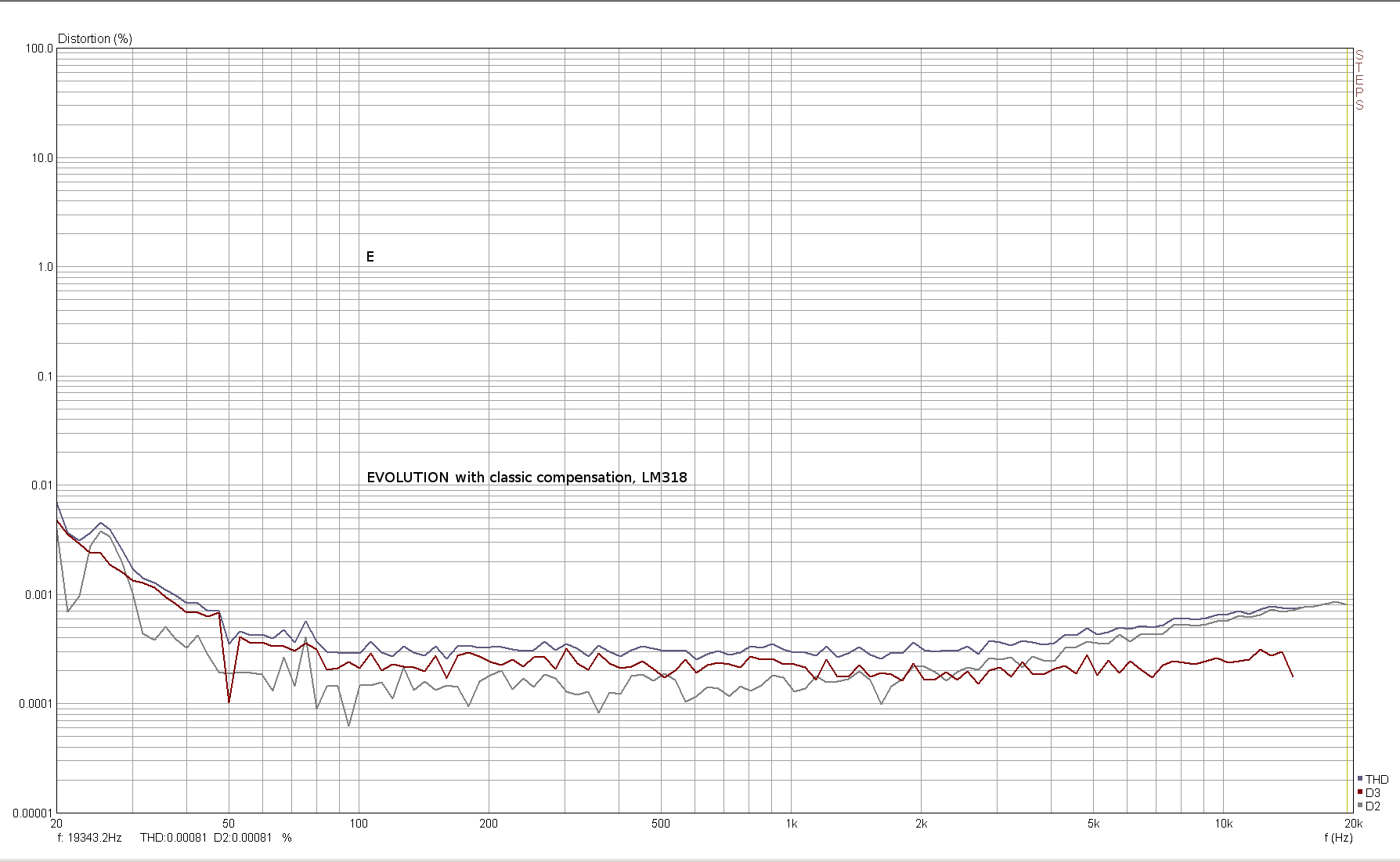Select the D3 legend label
The height and width of the screenshot is (862, 1400).
pos(1373,793)
